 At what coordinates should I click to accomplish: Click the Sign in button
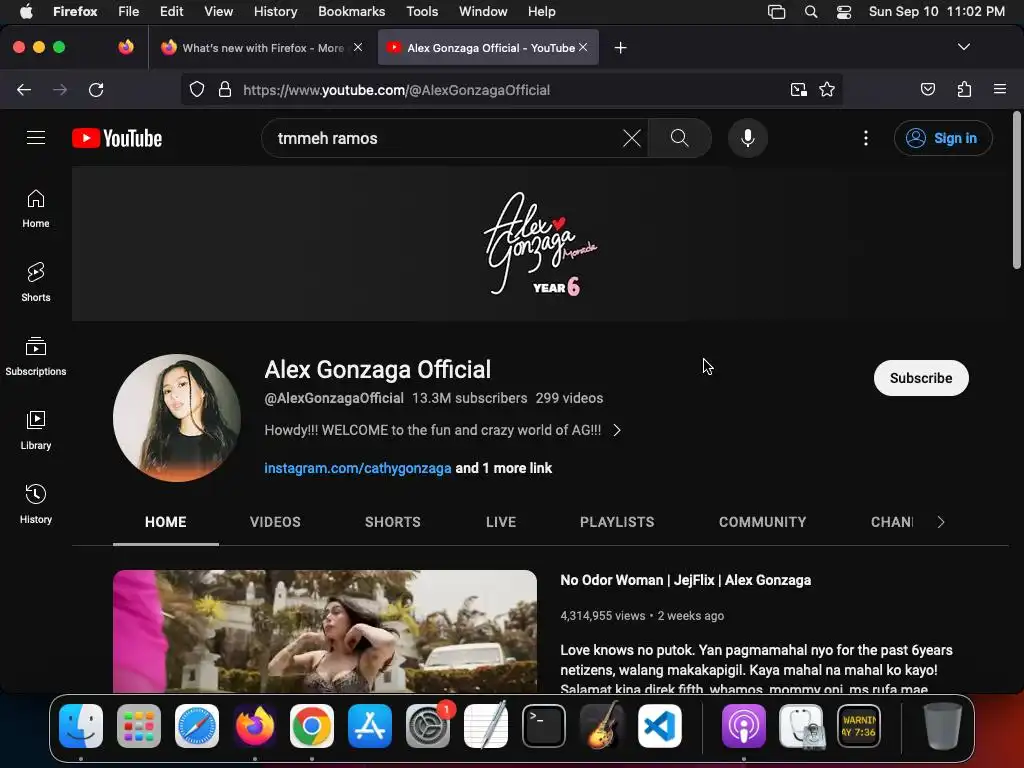click(x=943, y=138)
